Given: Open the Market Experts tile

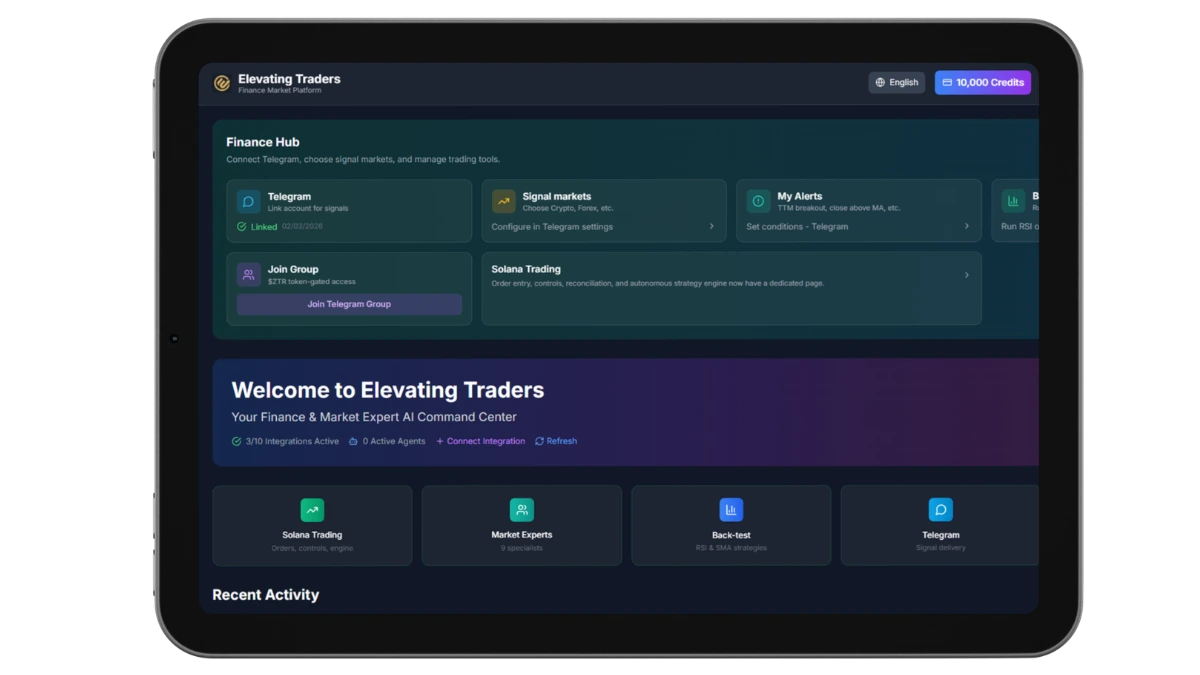Looking at the screenshot, I should click(522, 526).
